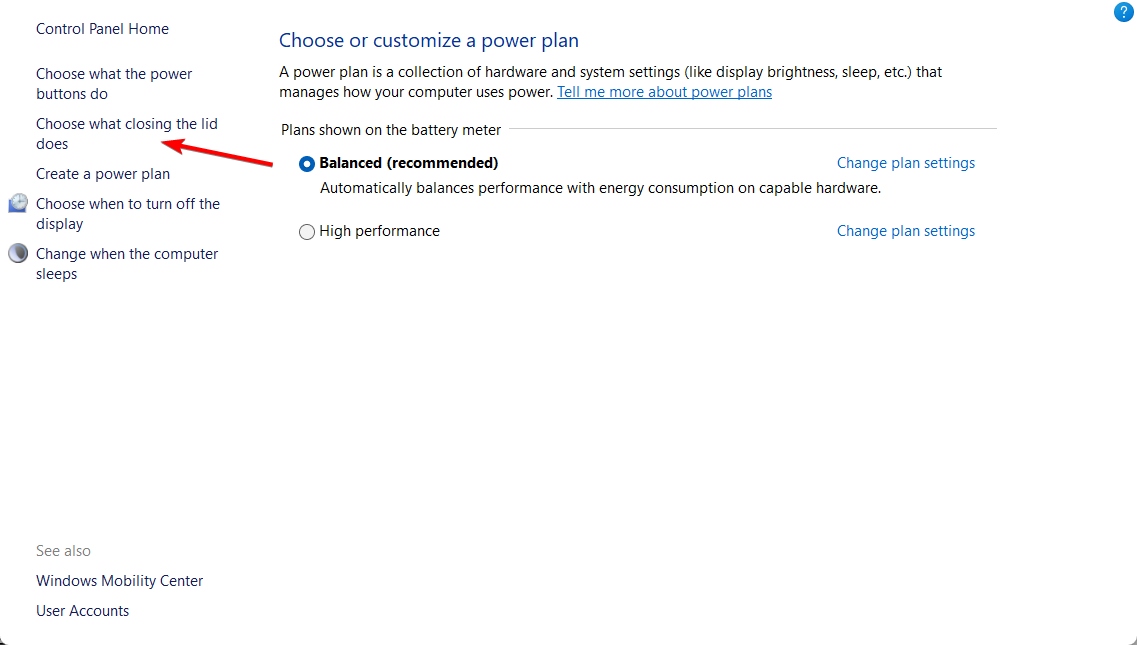Click the Balanced plan description text
This screenshot has height=645, width=1137.
coord(600,188)
